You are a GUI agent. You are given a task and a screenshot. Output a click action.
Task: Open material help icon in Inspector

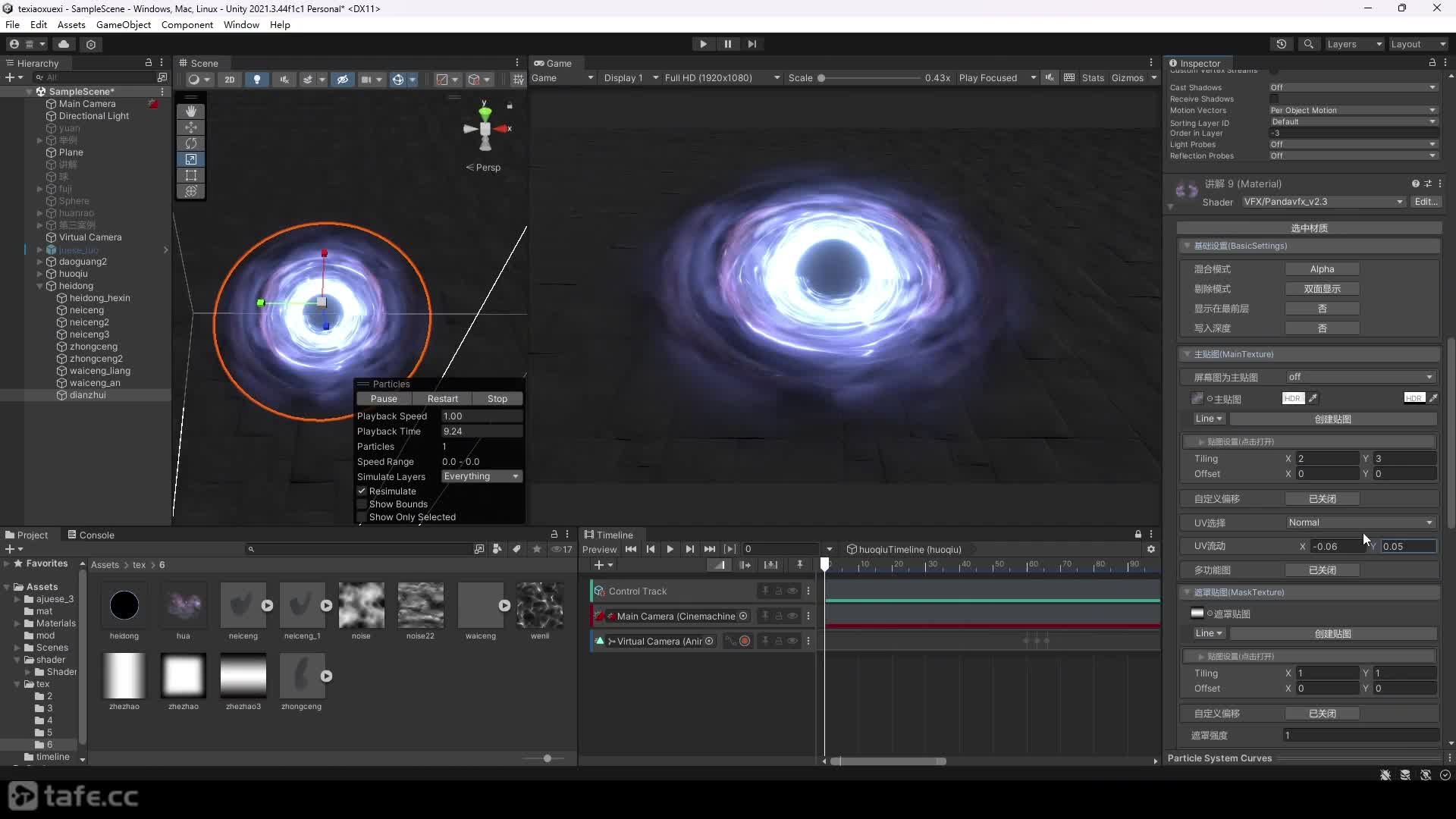[x=1415, y=184]
